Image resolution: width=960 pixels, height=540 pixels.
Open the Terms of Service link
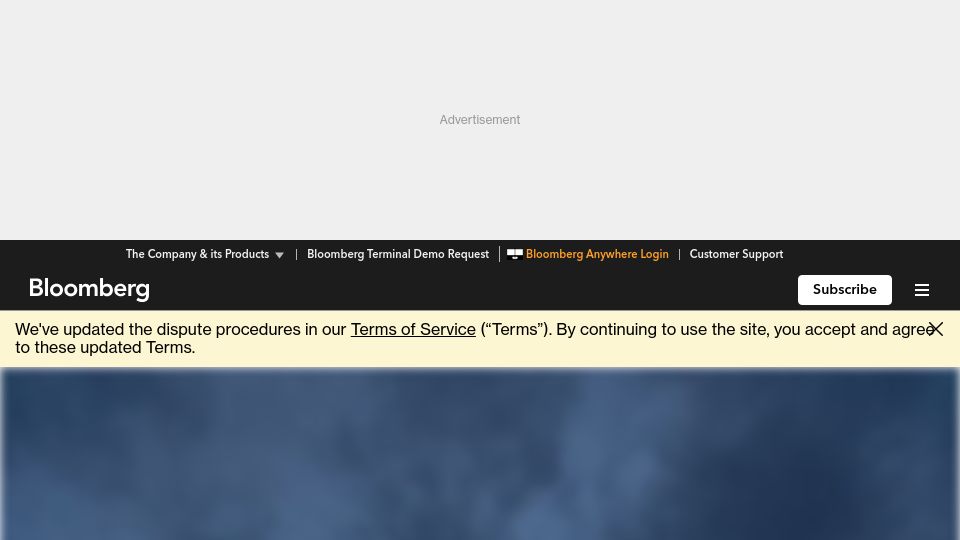coord(413,329)
